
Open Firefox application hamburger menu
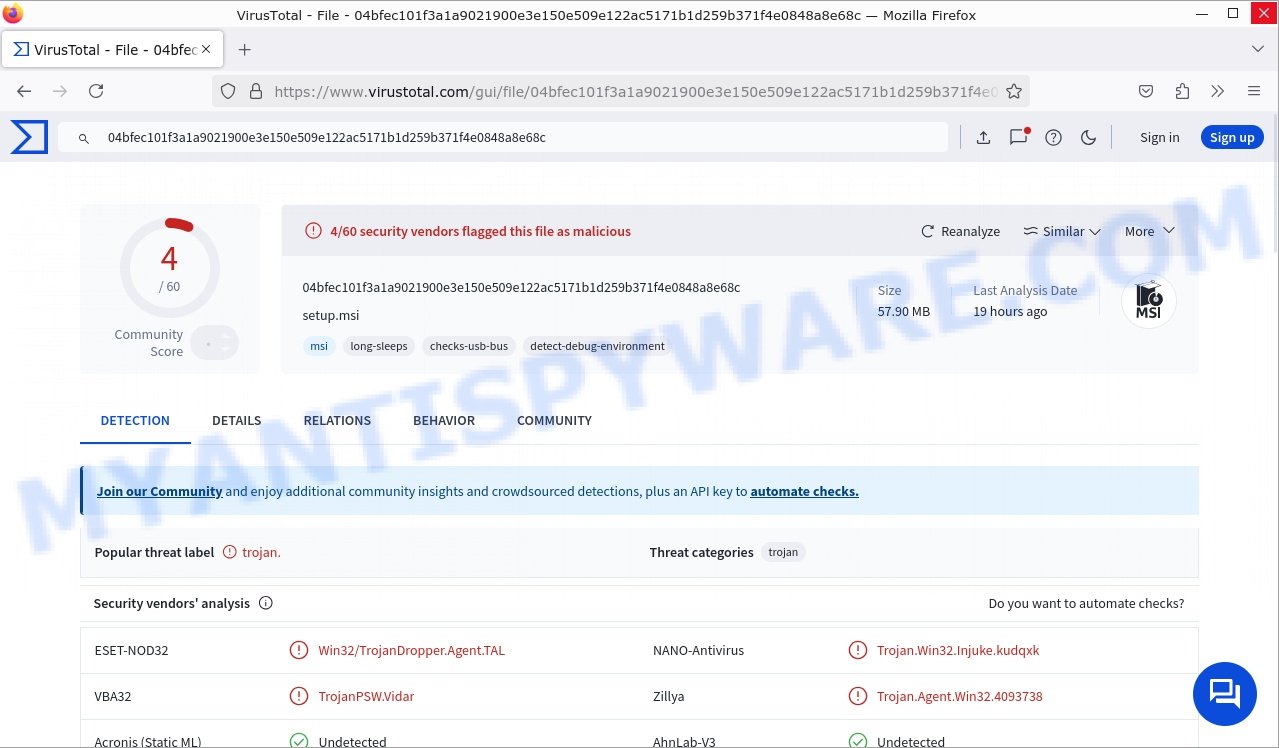1254,91
